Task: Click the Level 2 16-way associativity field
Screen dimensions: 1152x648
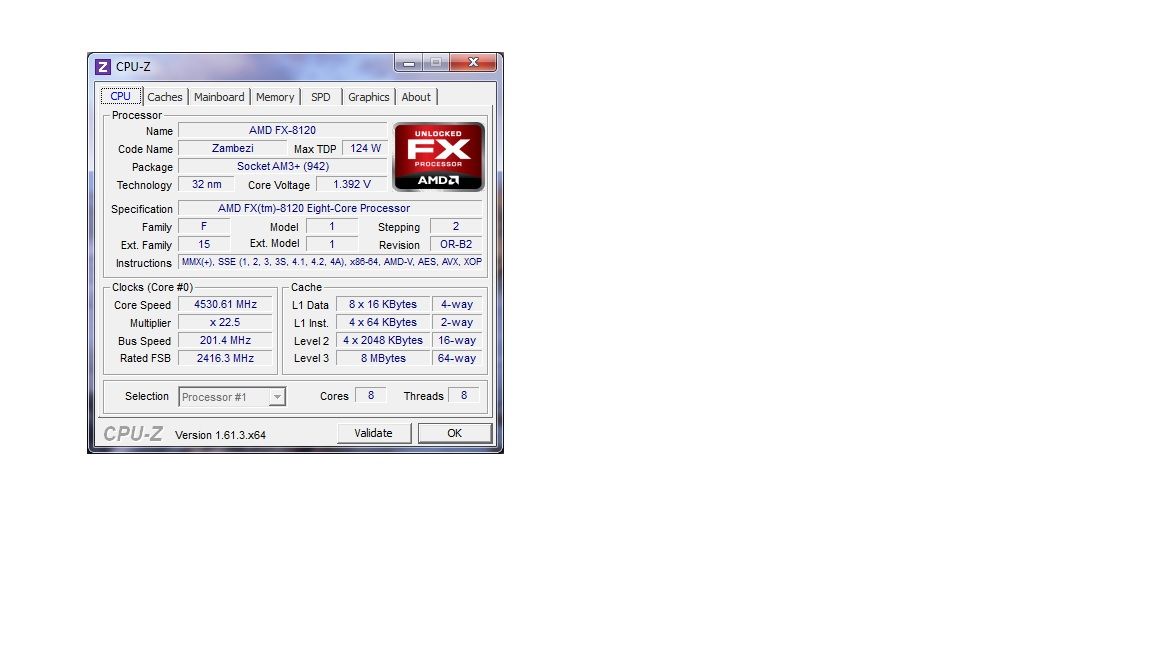Action: coord(457,340)
